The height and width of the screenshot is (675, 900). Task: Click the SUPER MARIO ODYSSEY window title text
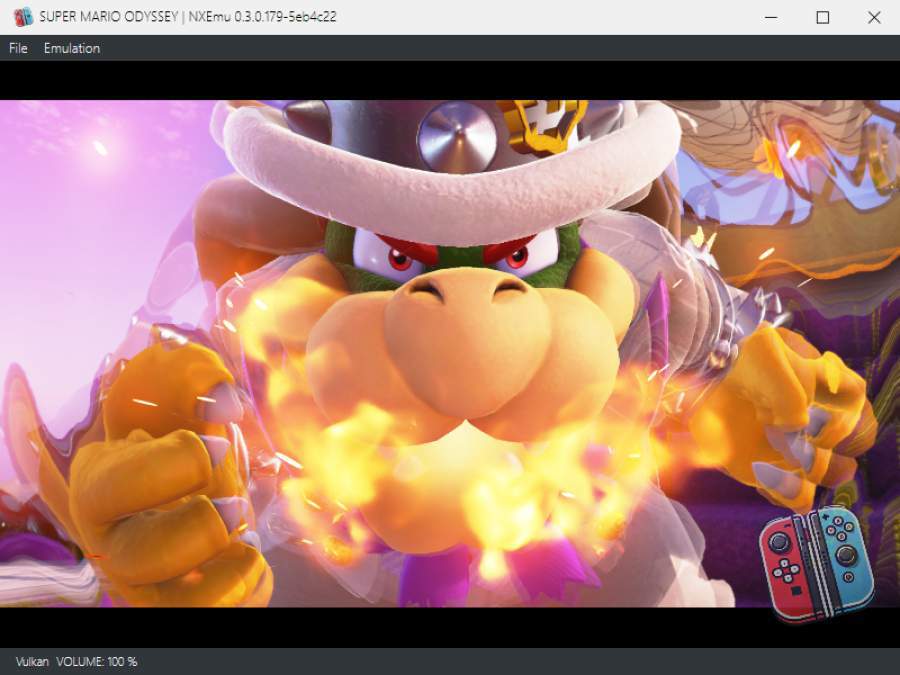coord(188,17)
